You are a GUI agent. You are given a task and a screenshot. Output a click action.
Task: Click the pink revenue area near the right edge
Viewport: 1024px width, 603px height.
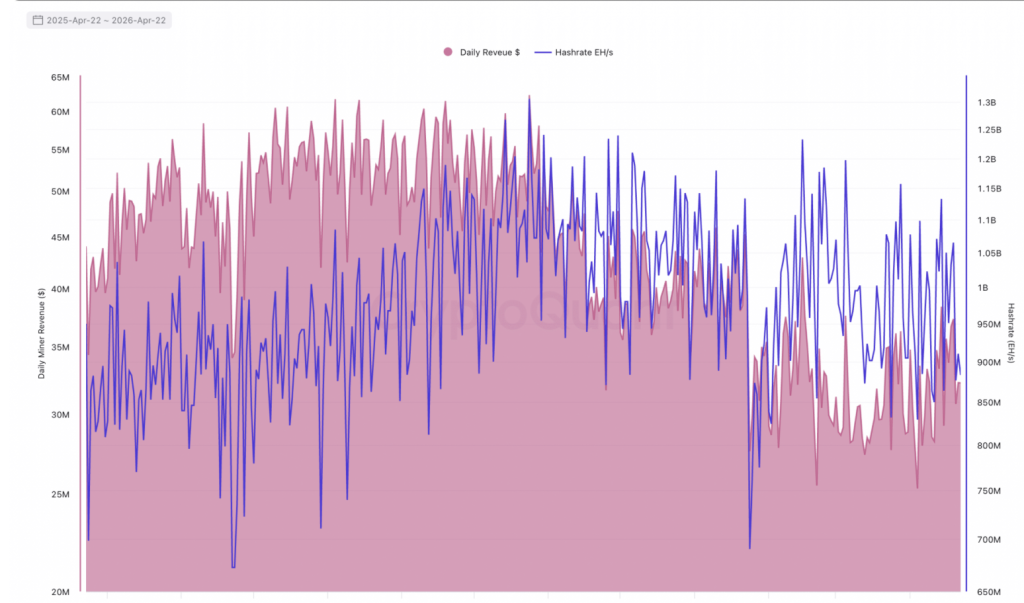click(x=940, y=500)
